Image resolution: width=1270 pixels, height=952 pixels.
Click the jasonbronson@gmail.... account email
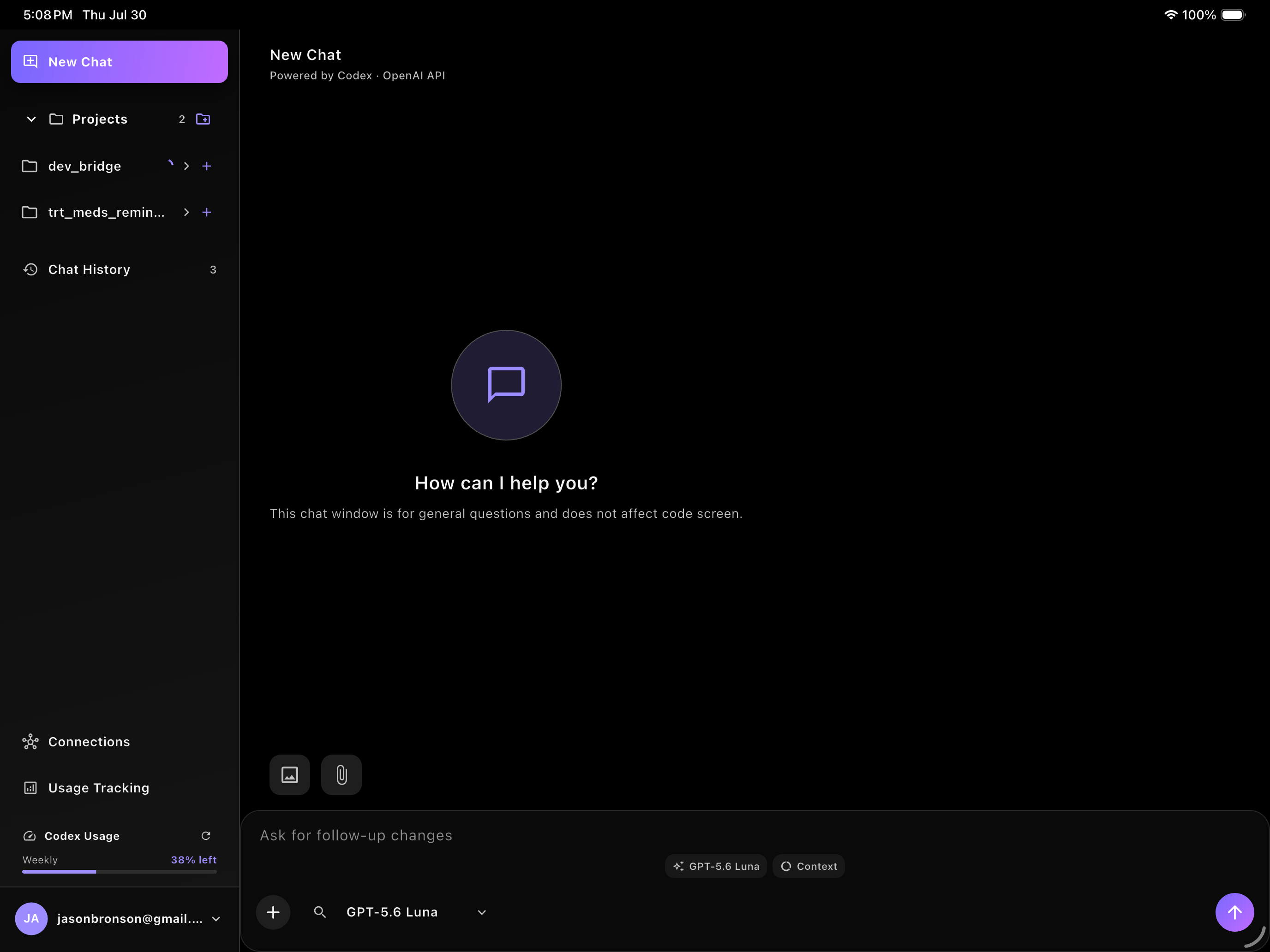pos(130,919)
